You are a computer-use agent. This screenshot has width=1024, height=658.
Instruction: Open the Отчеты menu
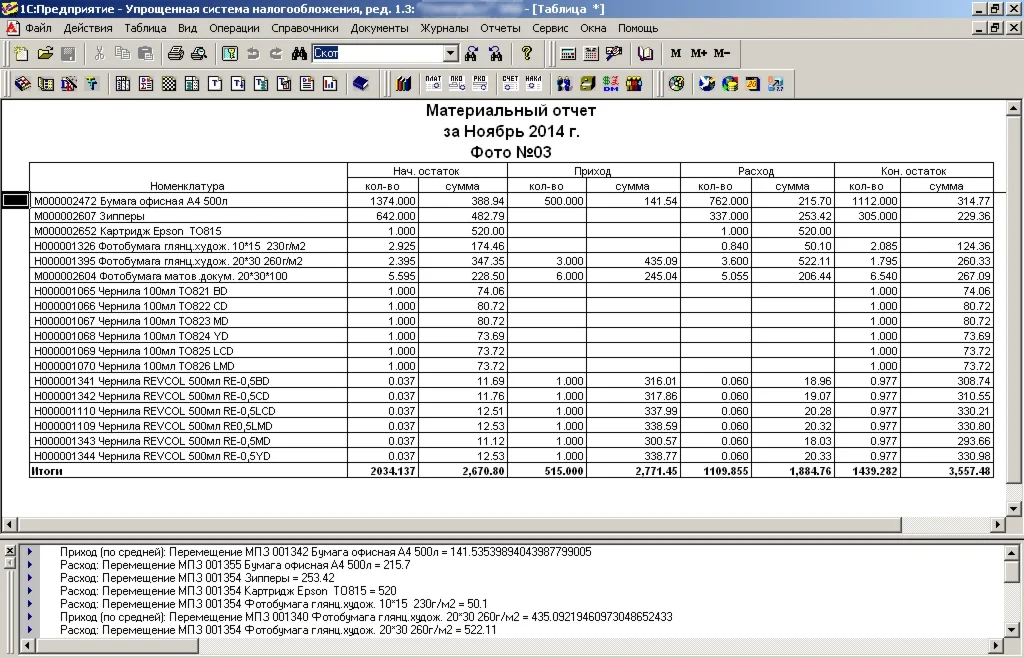500,28
